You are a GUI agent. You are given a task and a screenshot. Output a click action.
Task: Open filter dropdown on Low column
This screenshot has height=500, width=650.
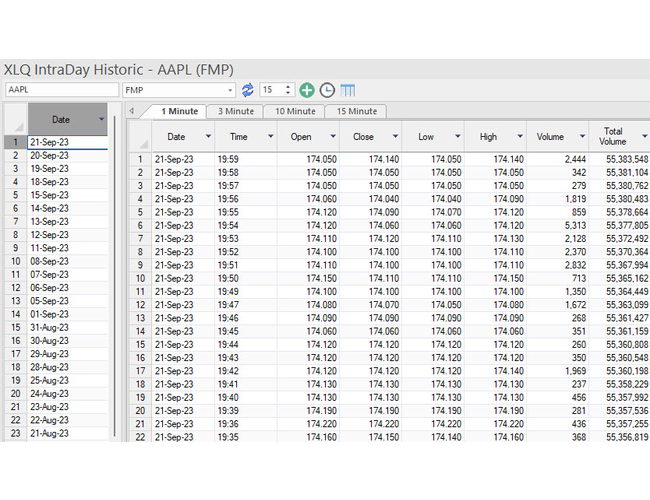click(457, 136)
